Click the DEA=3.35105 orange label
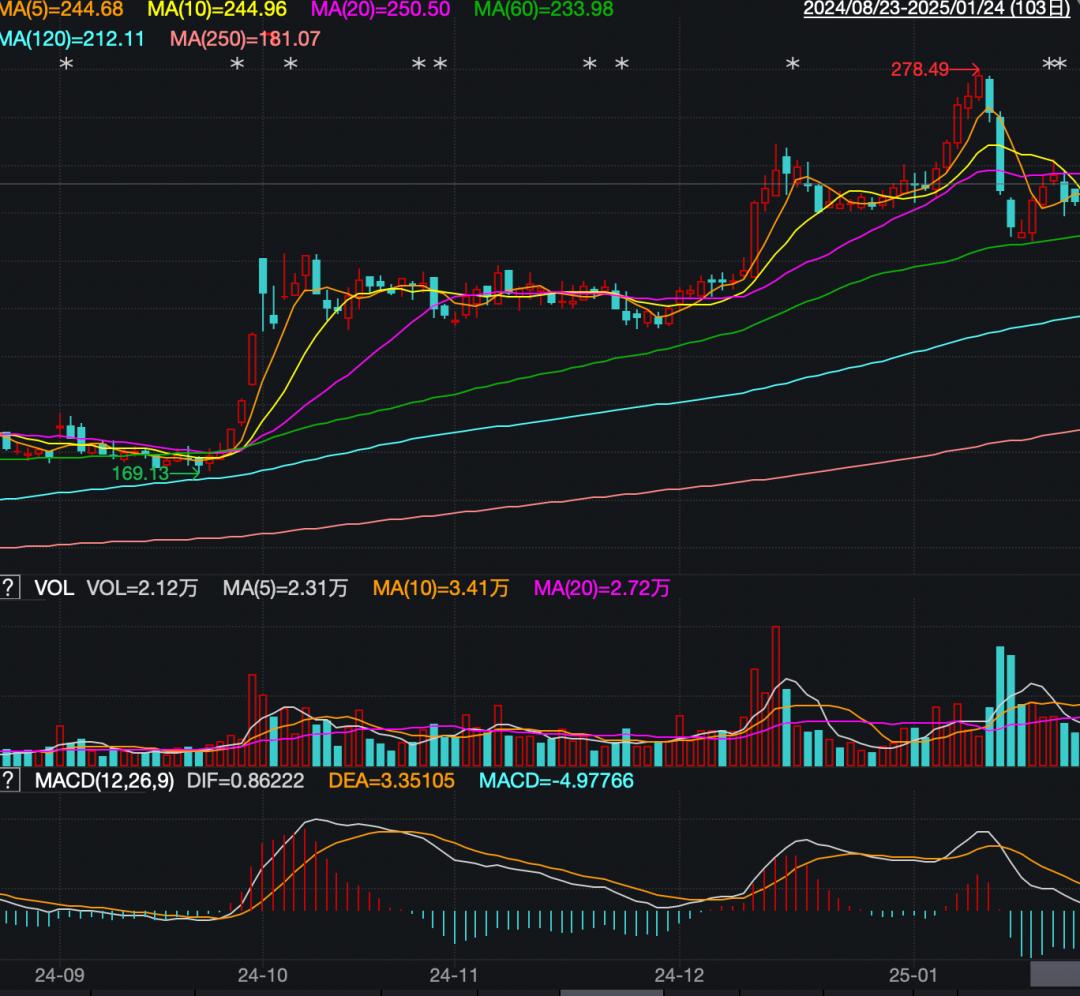The height and width of the screenshot is (996, 1080). (x=391, y=780)
